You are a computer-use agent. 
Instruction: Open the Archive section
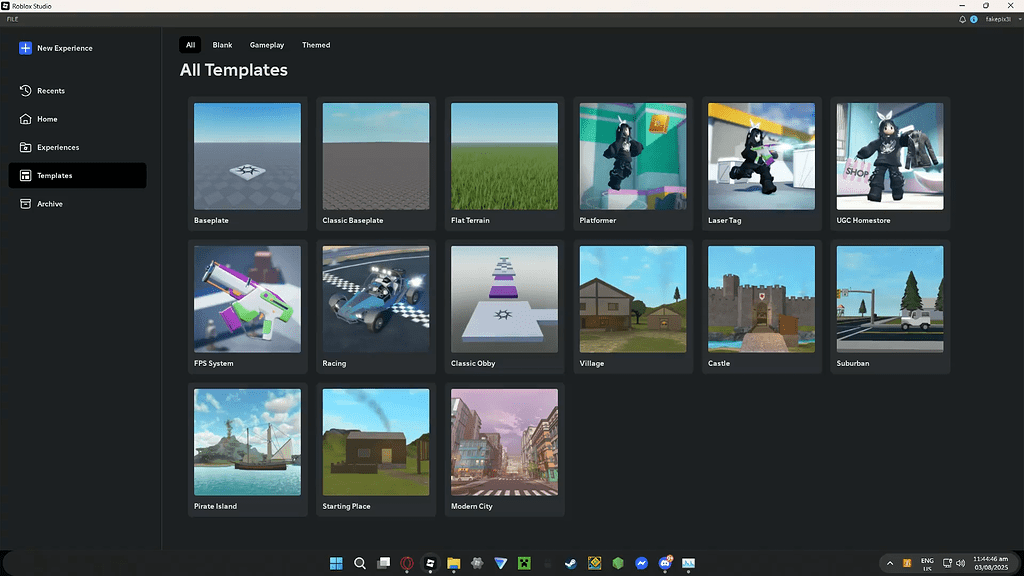point(77,204)
